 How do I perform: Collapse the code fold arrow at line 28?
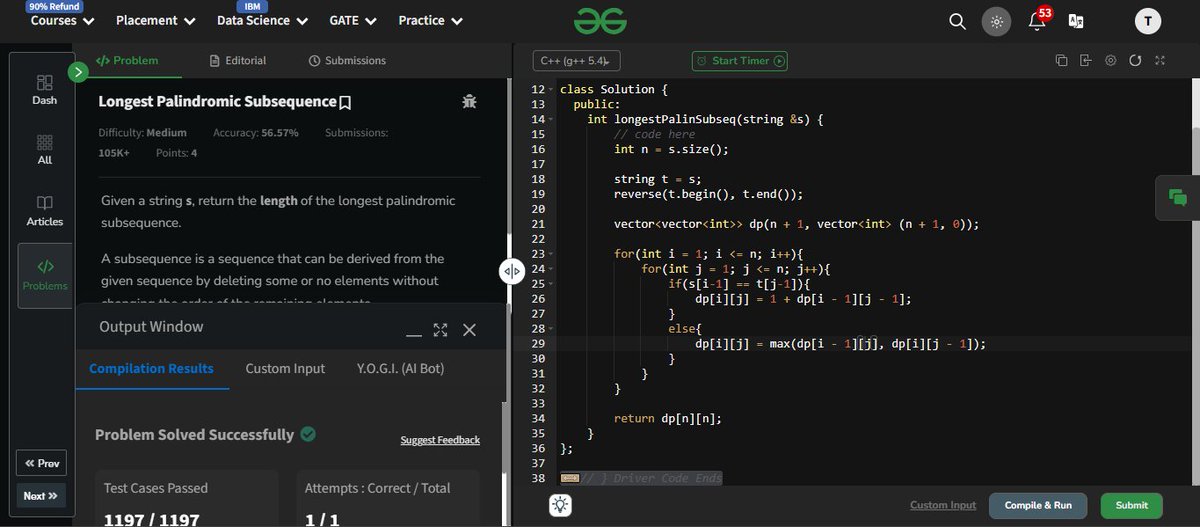coord(551,328)
